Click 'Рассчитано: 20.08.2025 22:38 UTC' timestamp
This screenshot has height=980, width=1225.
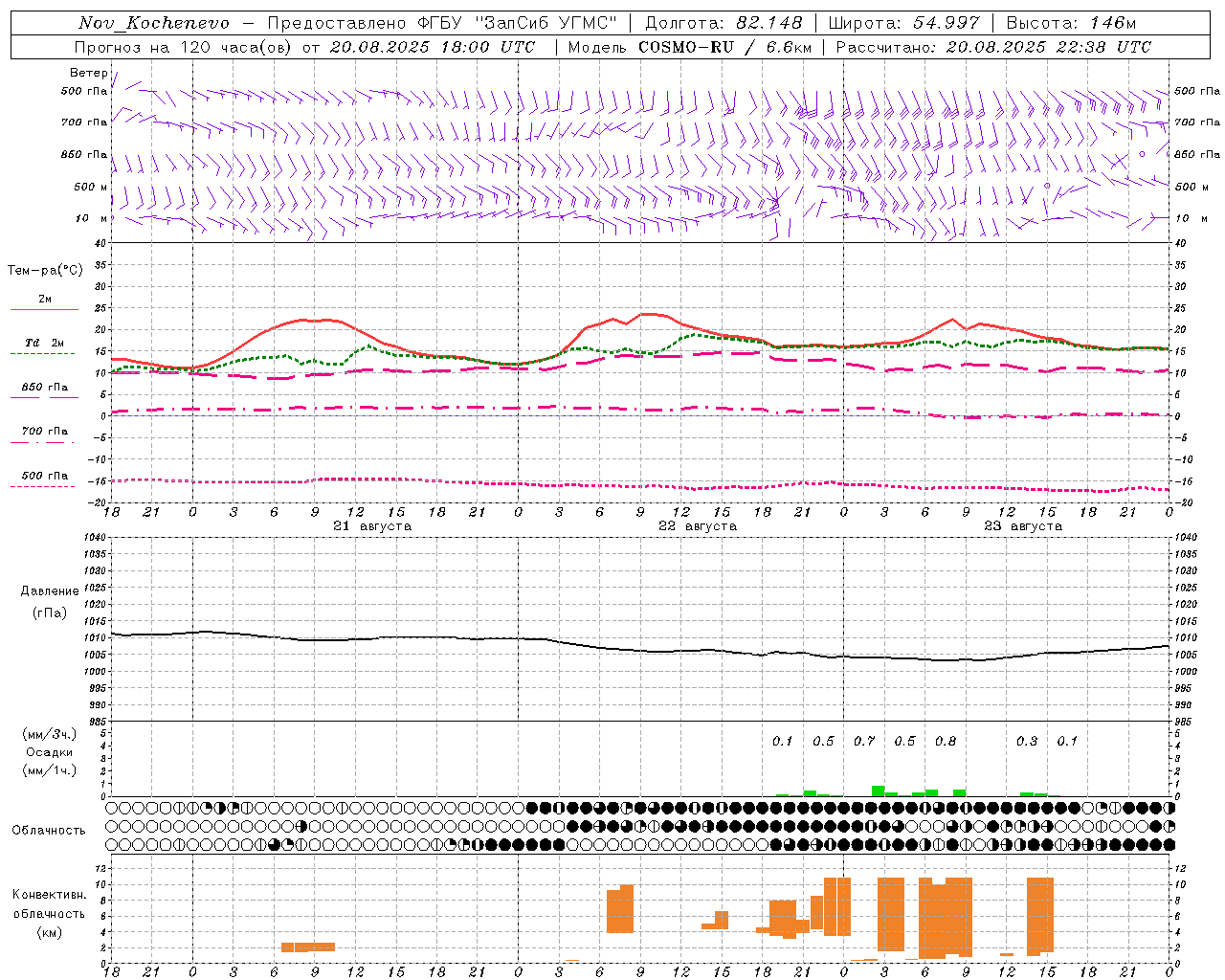[993, 47]
